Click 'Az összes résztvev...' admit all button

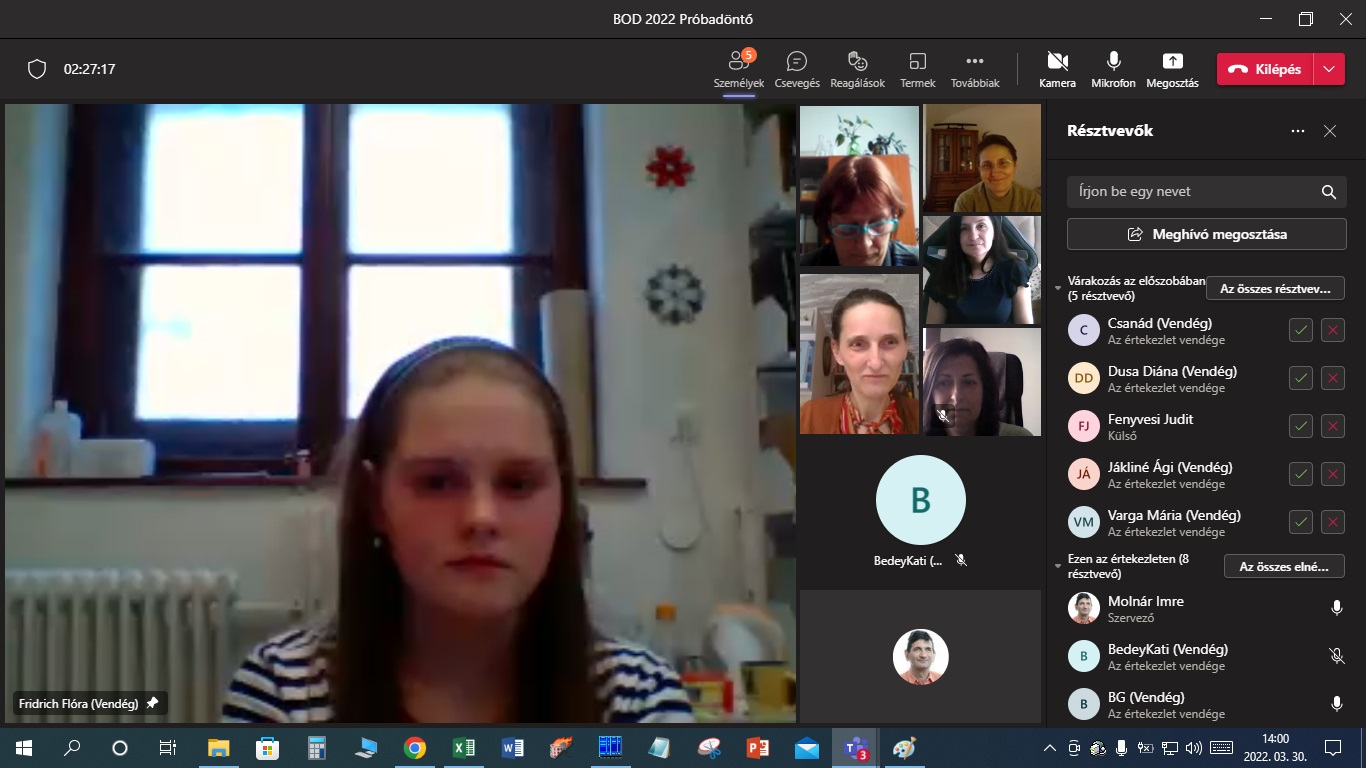(1275, 288)
